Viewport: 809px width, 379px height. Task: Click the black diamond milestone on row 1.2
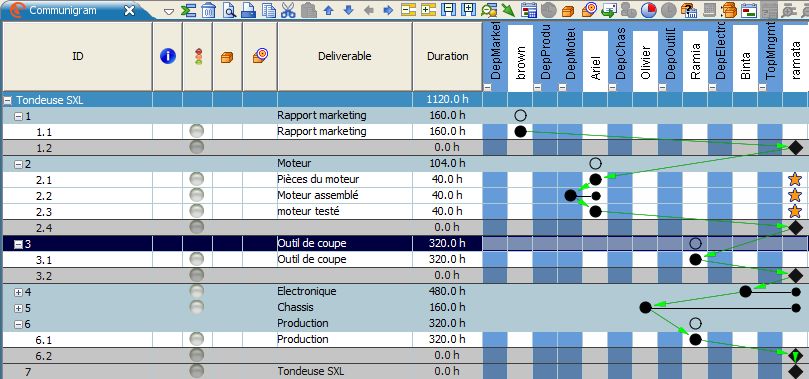[795, 147]
